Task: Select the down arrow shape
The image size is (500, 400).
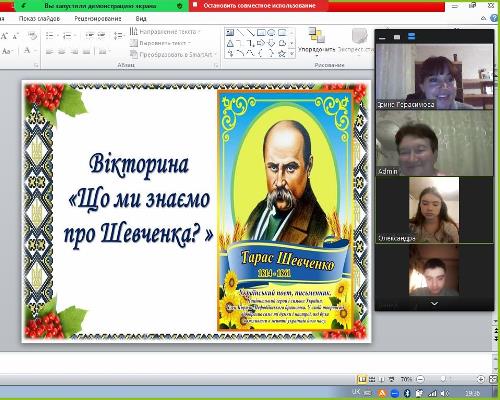Action: pos(271,43)
